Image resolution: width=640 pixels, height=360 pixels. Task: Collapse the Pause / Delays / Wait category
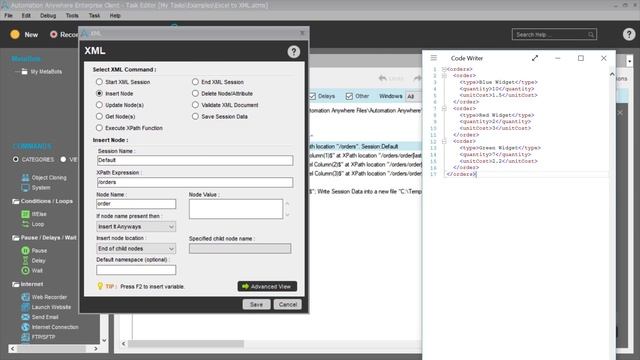pyautogui.click(x=16, y=238)
